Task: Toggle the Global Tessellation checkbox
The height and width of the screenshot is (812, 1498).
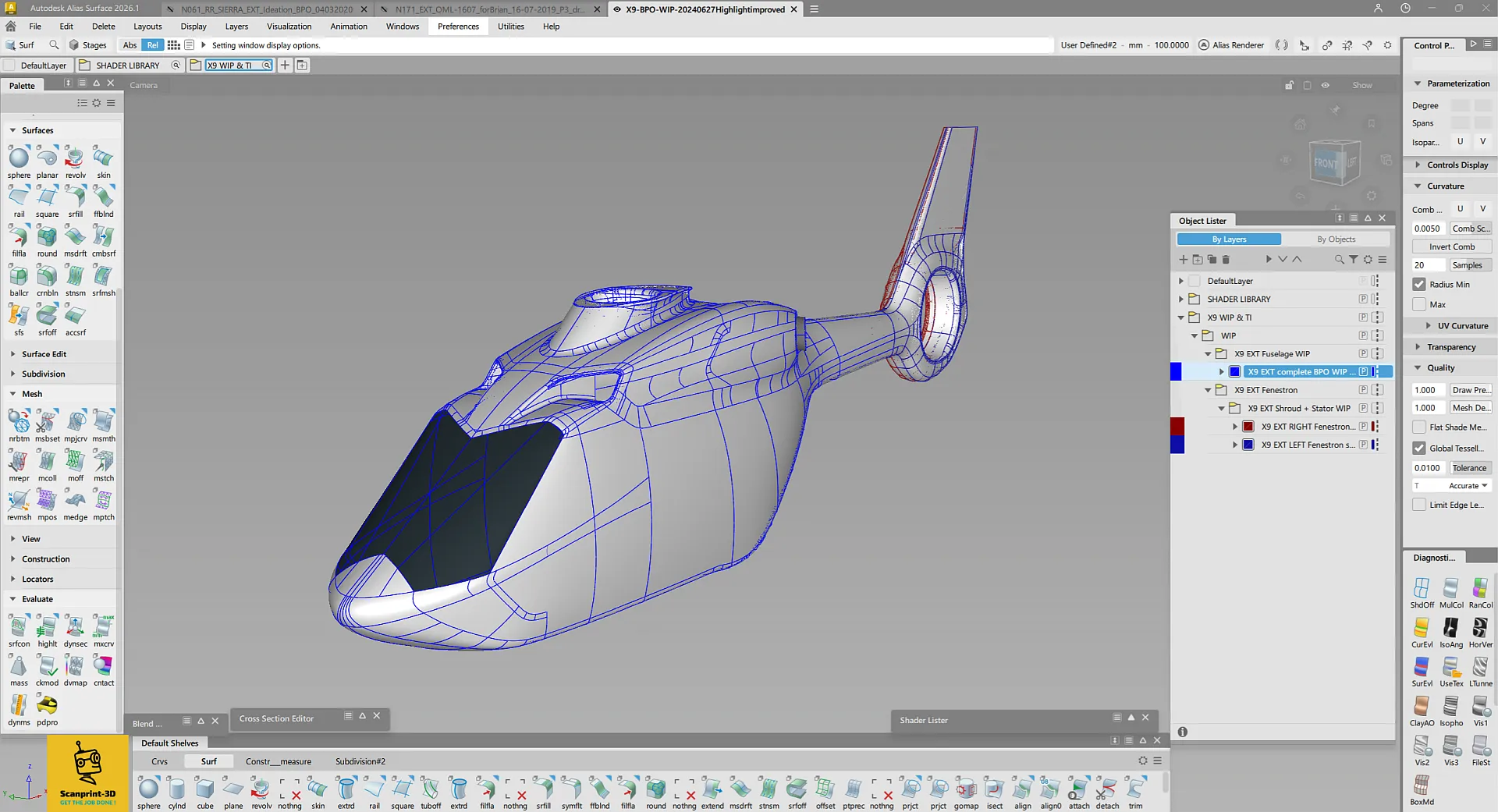Action: (1419, 449)
